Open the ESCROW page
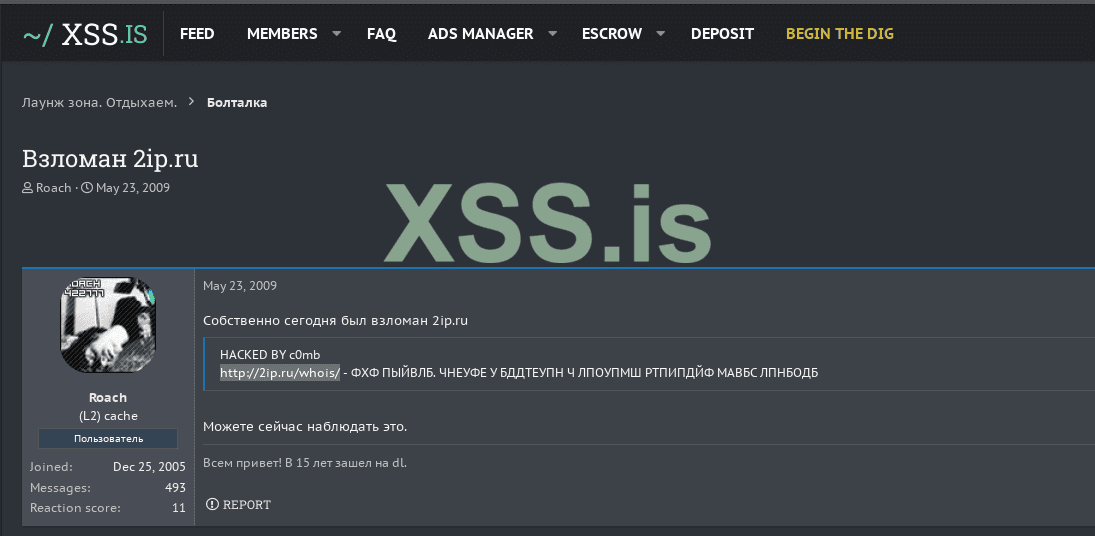This screenshot has height=536, width=1095. (612, 34)
